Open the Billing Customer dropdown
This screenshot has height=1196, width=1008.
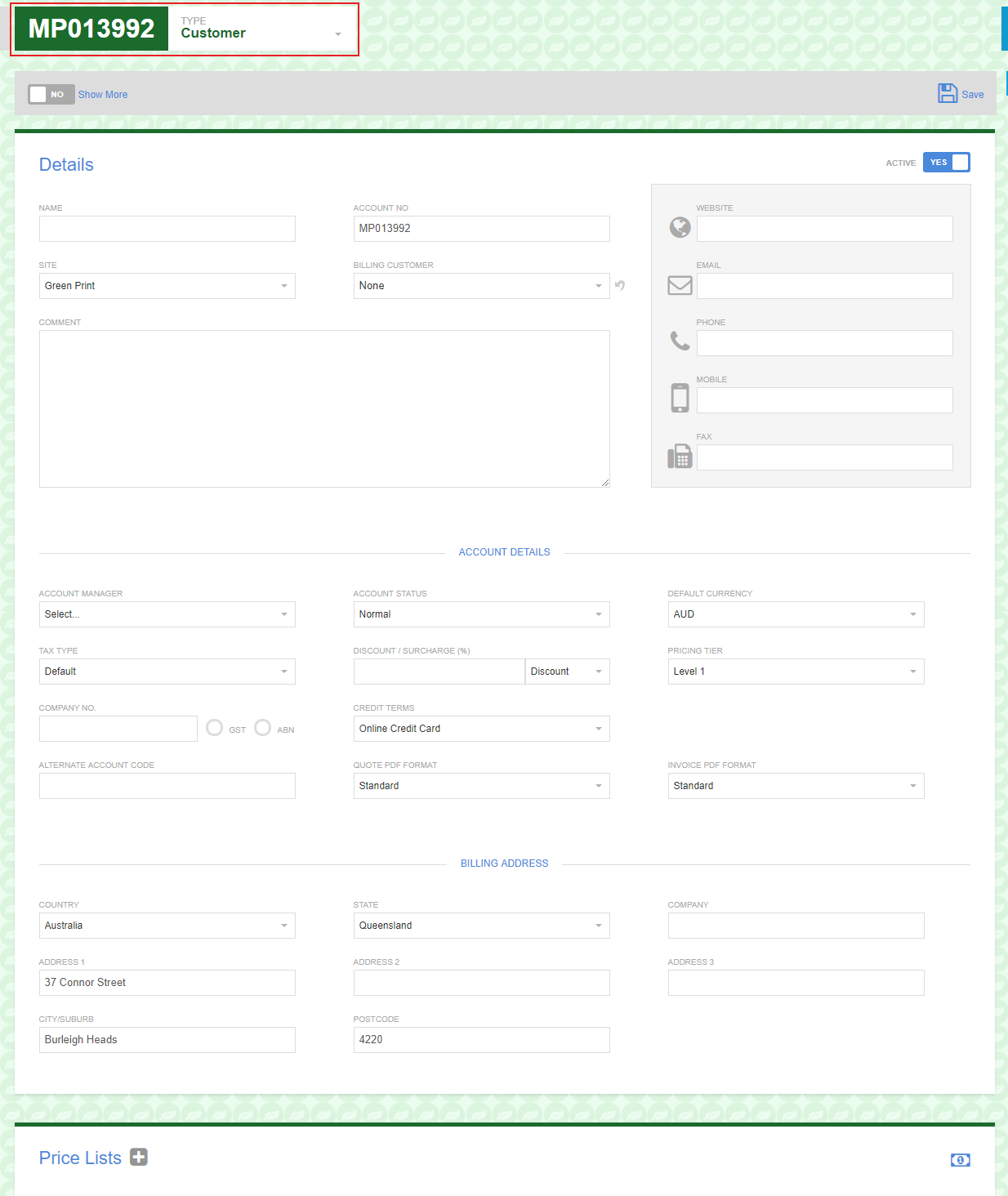pos(481,286)
